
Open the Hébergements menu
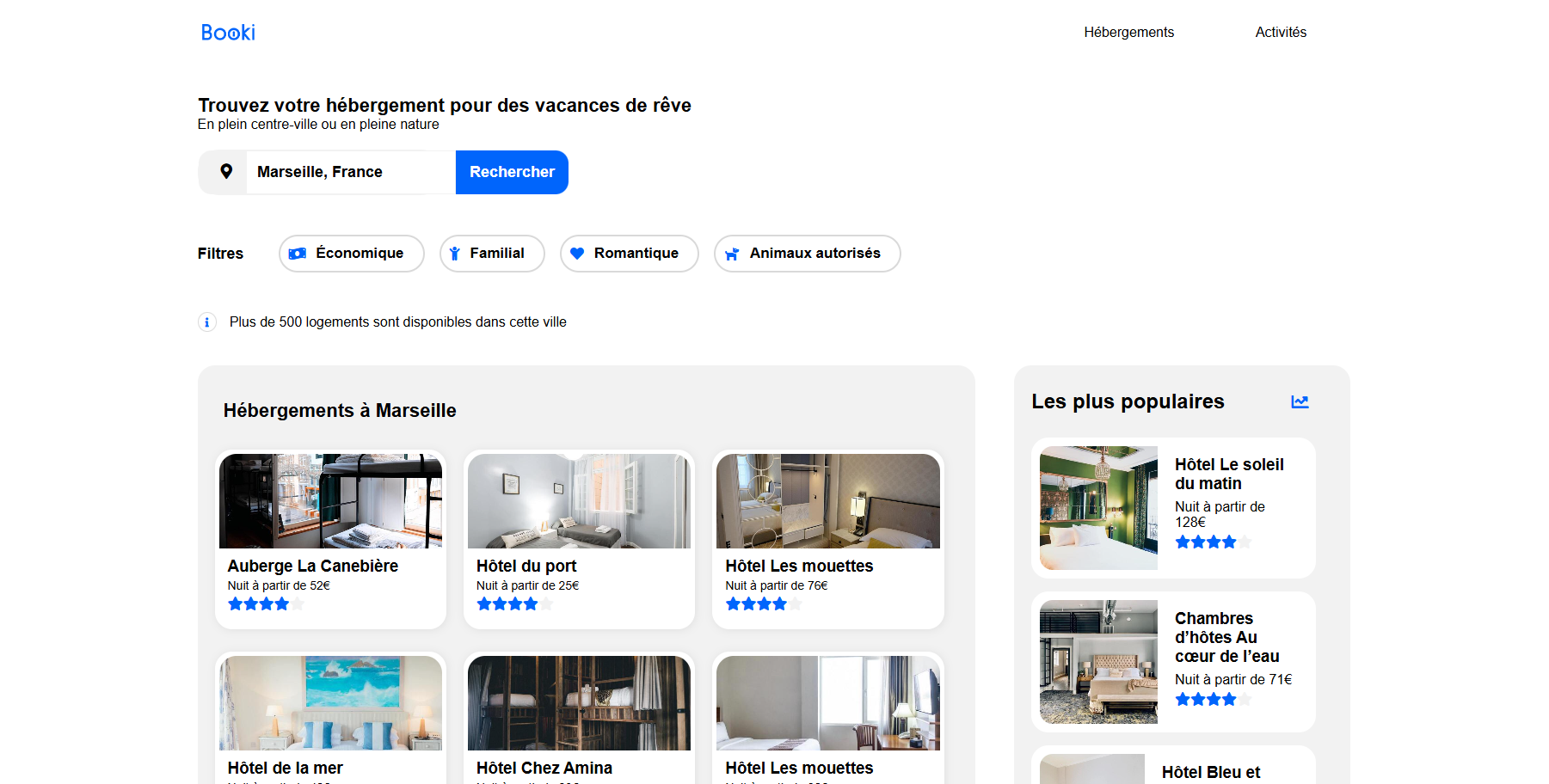point(1128,32)
